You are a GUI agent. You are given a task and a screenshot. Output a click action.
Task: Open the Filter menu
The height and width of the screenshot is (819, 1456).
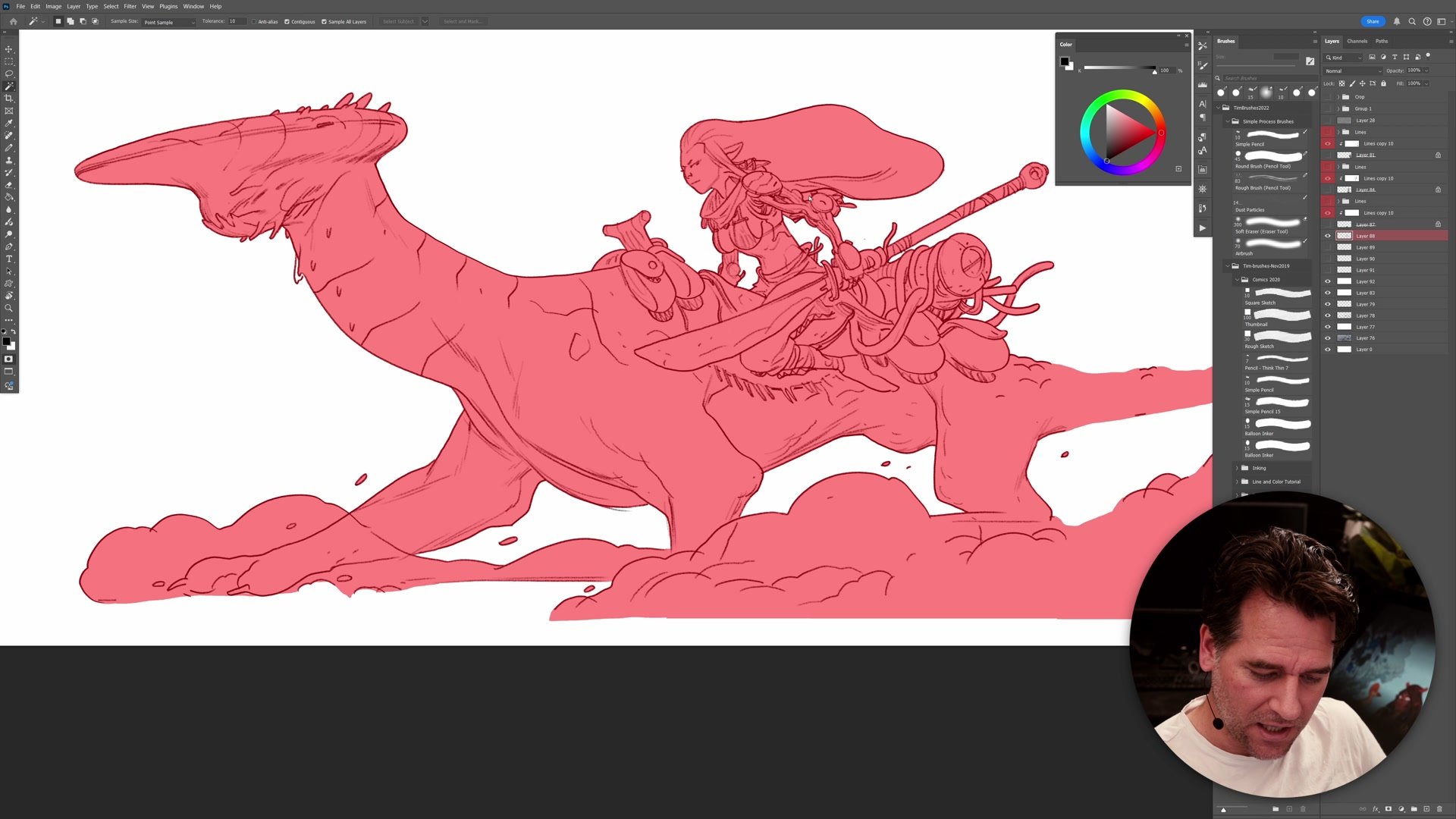[x=130, y=6]
